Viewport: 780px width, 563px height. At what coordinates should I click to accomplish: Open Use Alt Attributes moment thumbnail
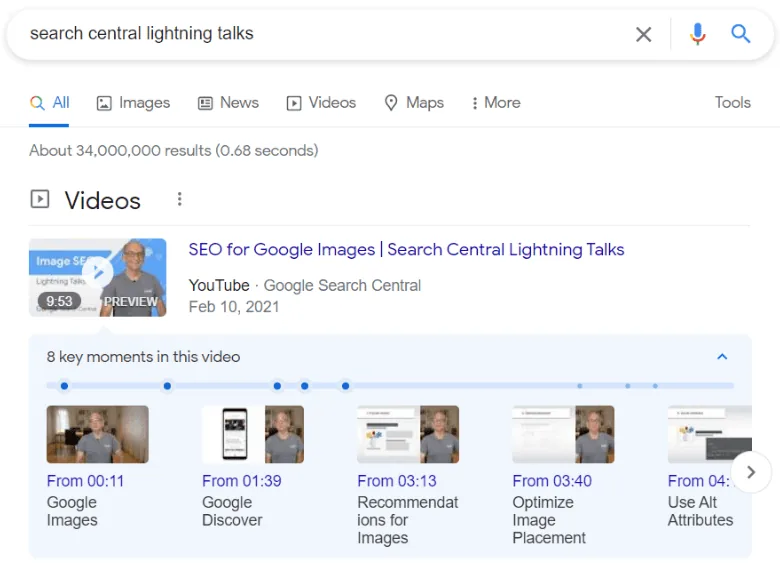point(710,434)
